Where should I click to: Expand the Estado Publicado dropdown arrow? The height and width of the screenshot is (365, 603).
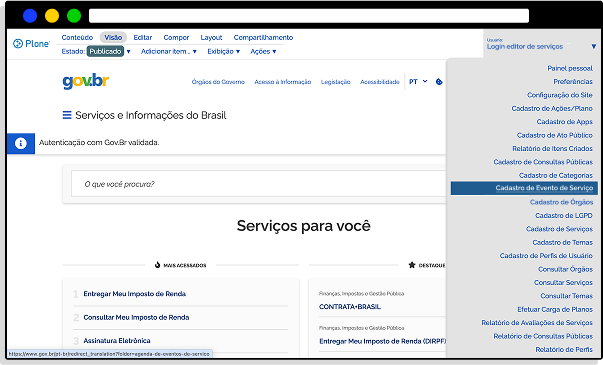pos(128,52)
